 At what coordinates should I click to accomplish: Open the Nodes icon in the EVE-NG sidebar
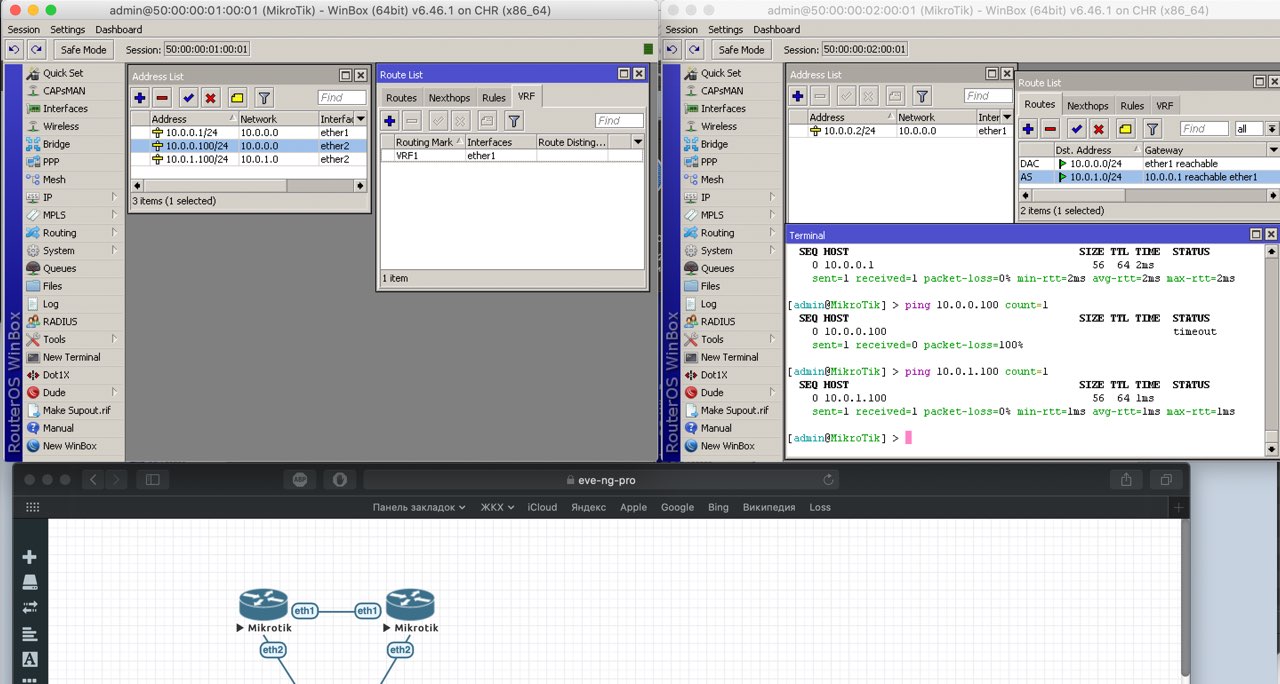pos(29,582)
